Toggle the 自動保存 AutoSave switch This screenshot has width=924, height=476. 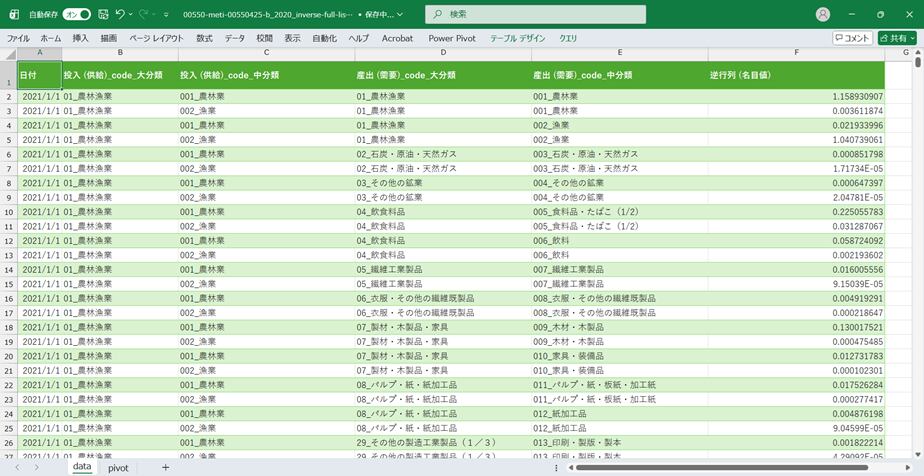pos(77,15)
